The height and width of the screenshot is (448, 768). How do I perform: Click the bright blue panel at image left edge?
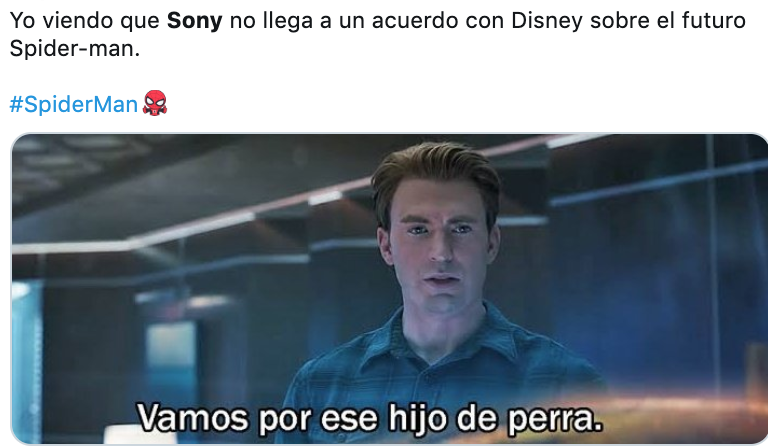(25, 362)
